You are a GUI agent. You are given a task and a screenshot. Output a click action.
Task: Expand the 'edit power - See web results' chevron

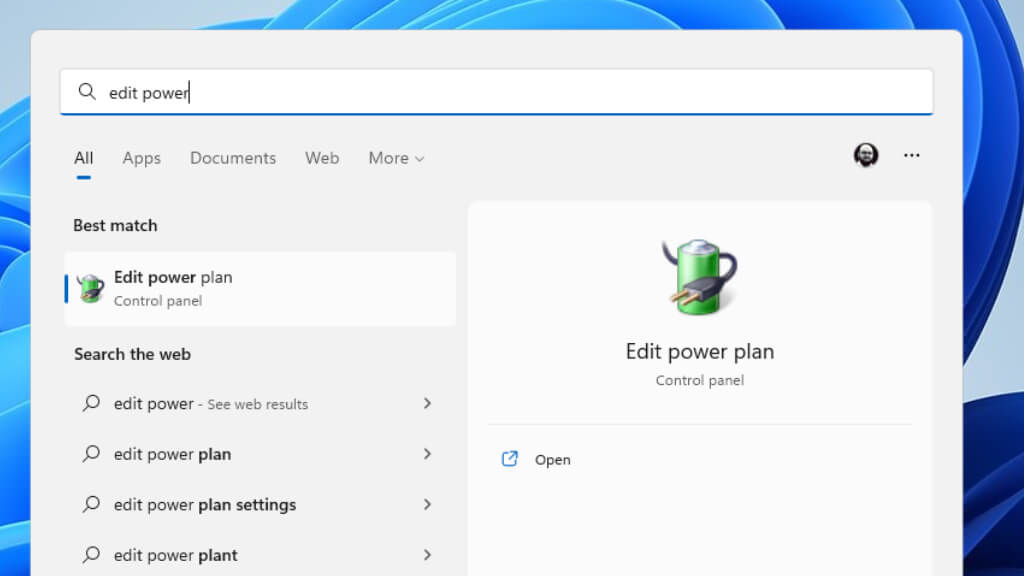coord(427,404)
